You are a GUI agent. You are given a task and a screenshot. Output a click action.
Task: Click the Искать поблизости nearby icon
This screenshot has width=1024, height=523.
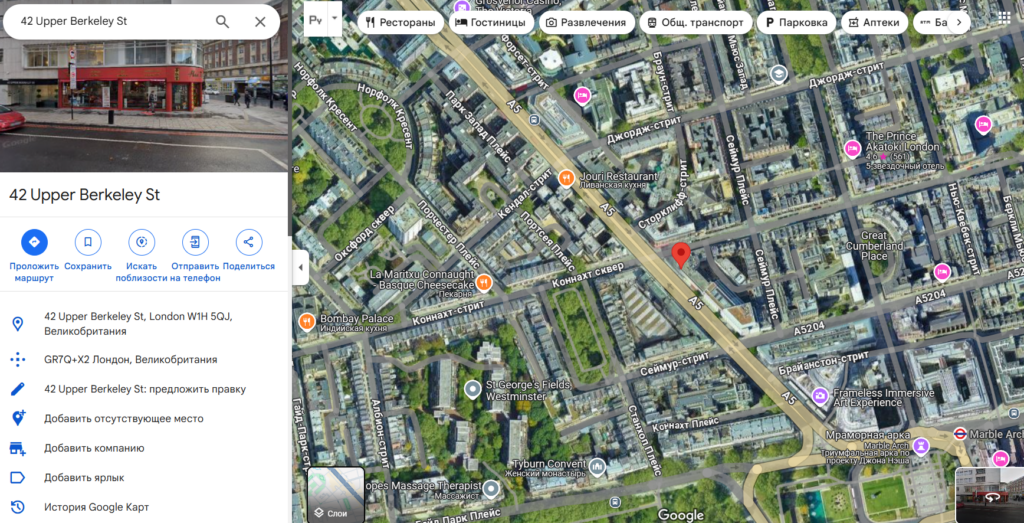[x=142, y=242]
